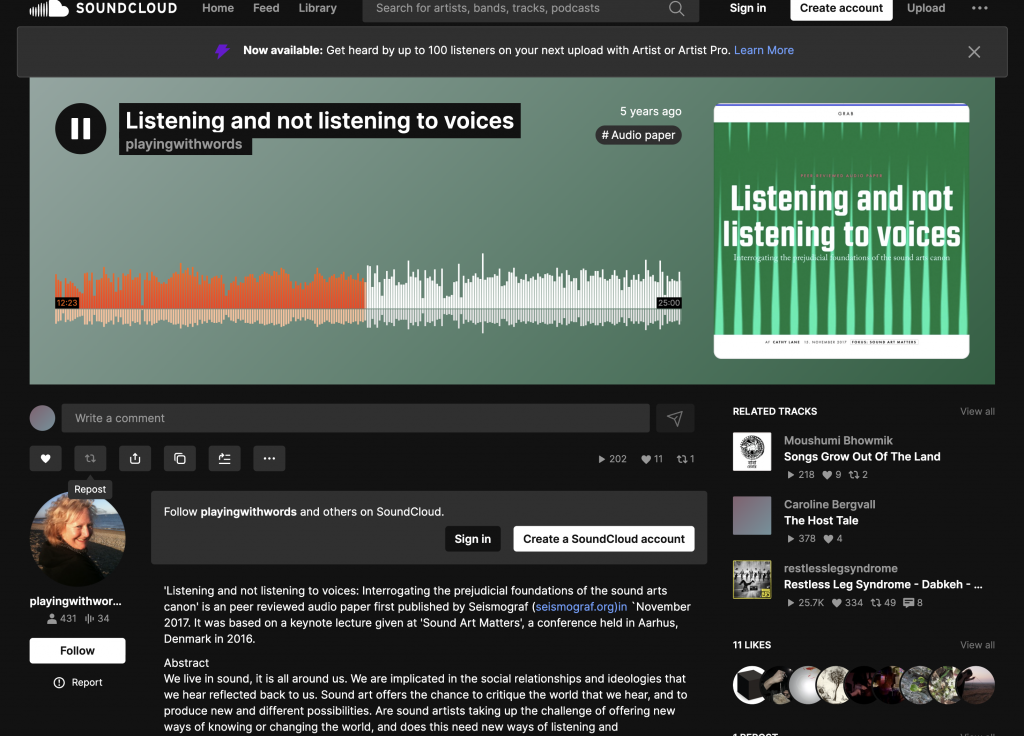Type in the Write a comment field
This screenshot has width=1024, height=736.
pyautogui.click(x=355, y=418)
